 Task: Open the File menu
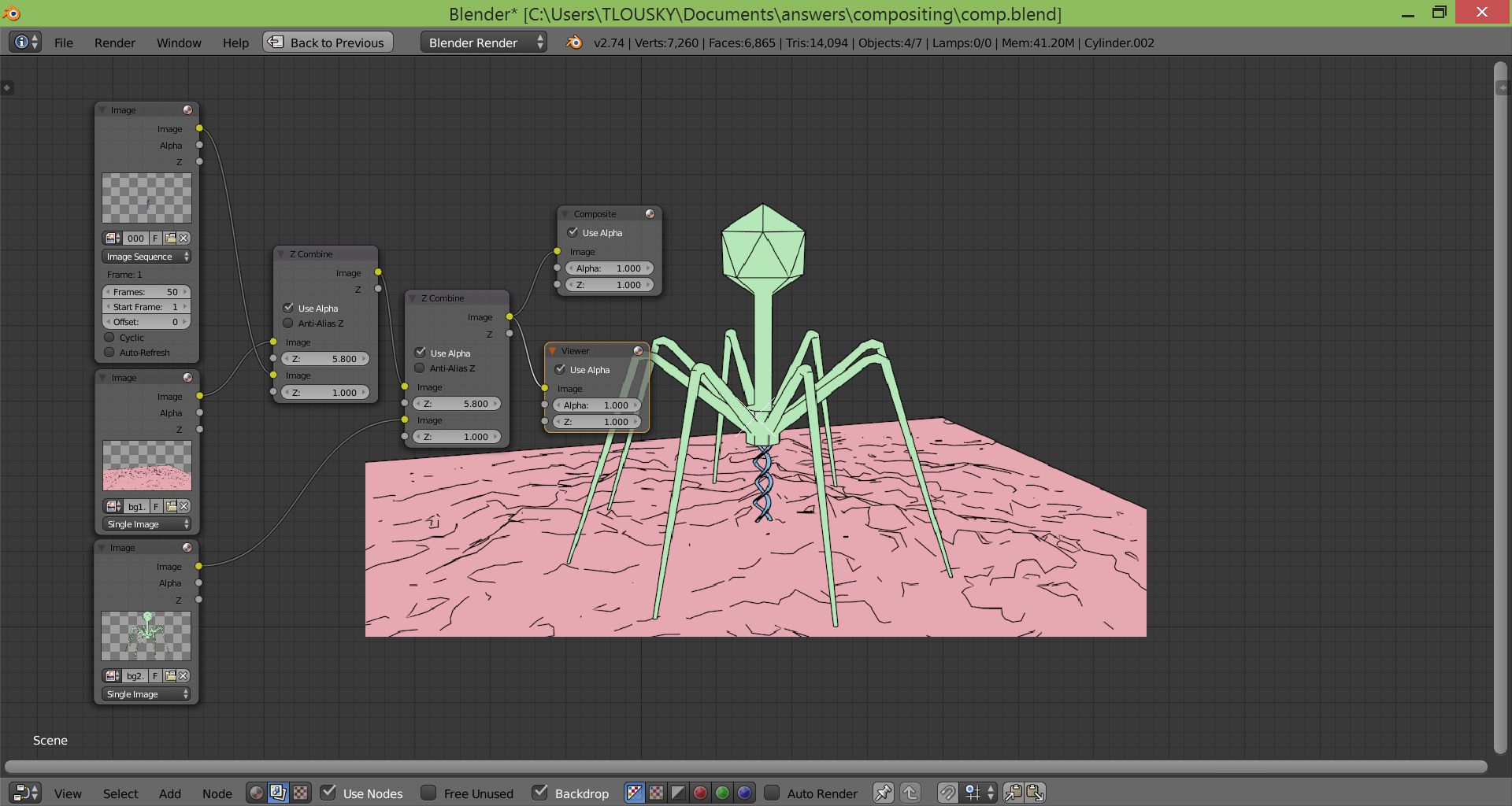coord(64,43)
